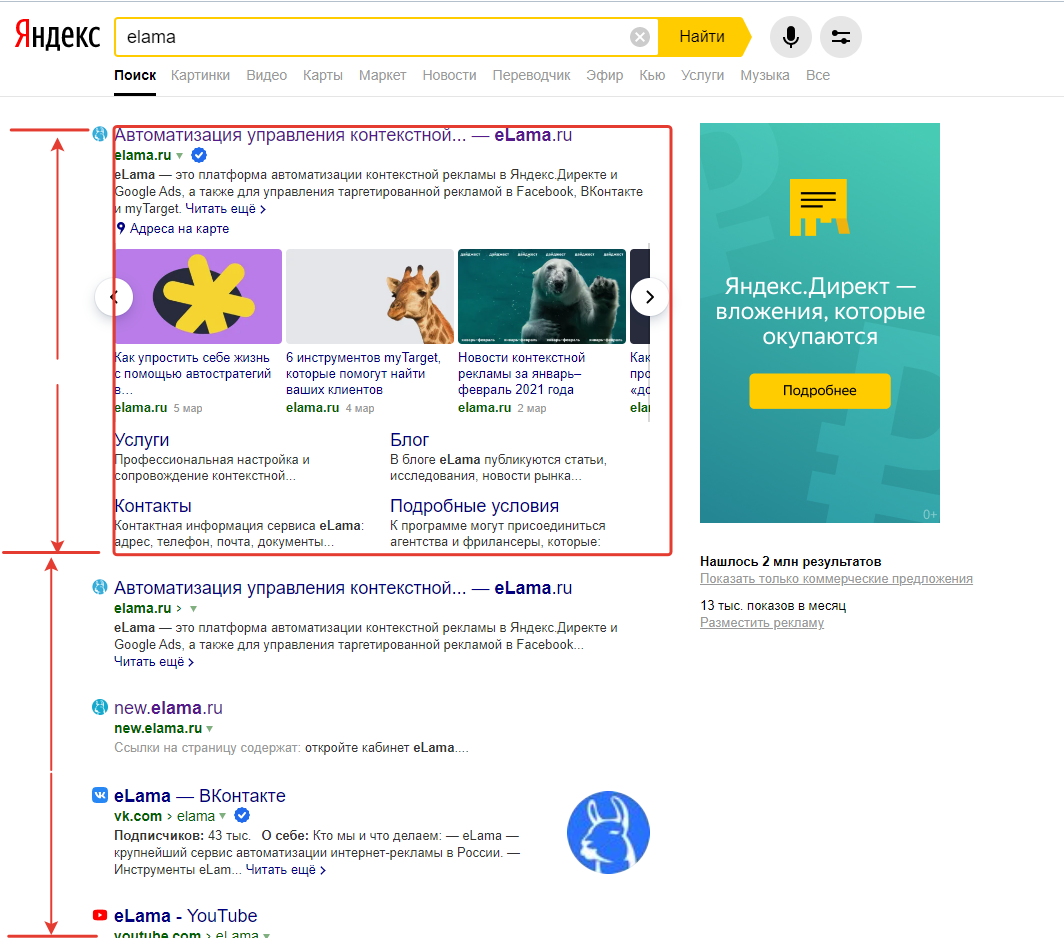Image resolution: width=1064 pixels, height=940 pixels.
Task: Switch to the Видео tab
Action: tap(267, 75)
